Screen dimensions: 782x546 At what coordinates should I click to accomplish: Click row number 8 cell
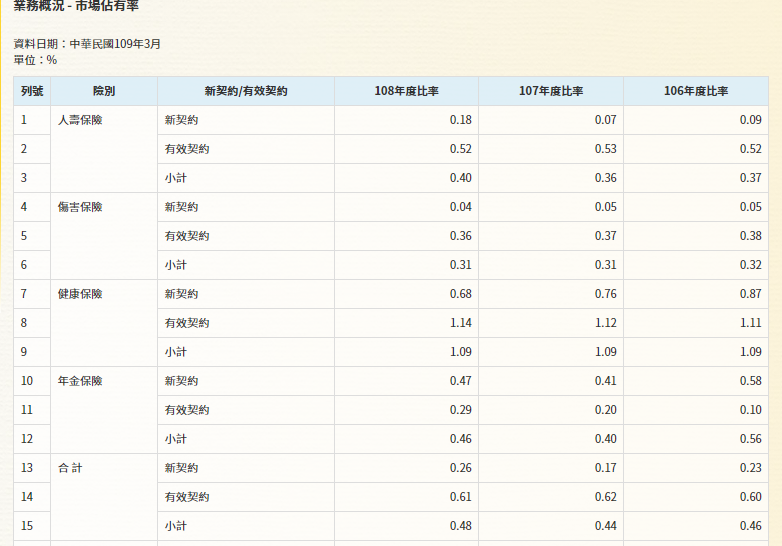32,323
